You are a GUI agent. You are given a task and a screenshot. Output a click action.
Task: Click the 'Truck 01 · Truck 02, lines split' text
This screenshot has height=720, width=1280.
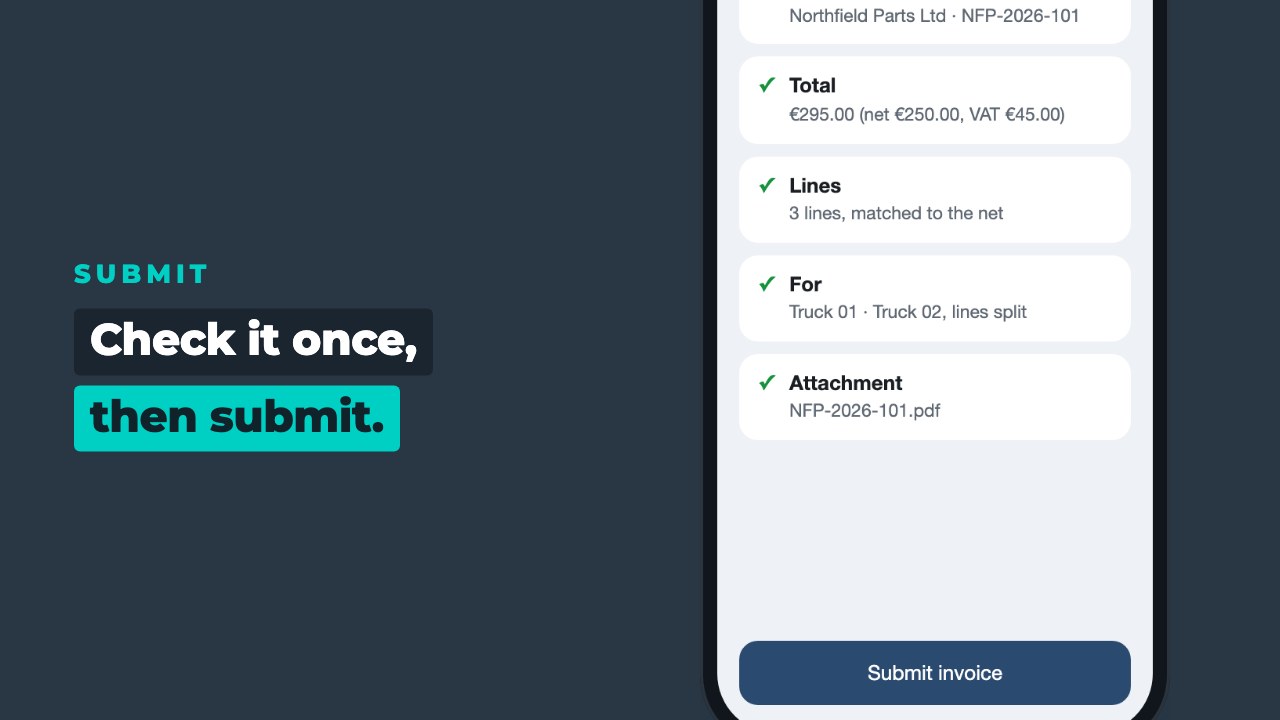pyautogui.click(x=908, y=312)
